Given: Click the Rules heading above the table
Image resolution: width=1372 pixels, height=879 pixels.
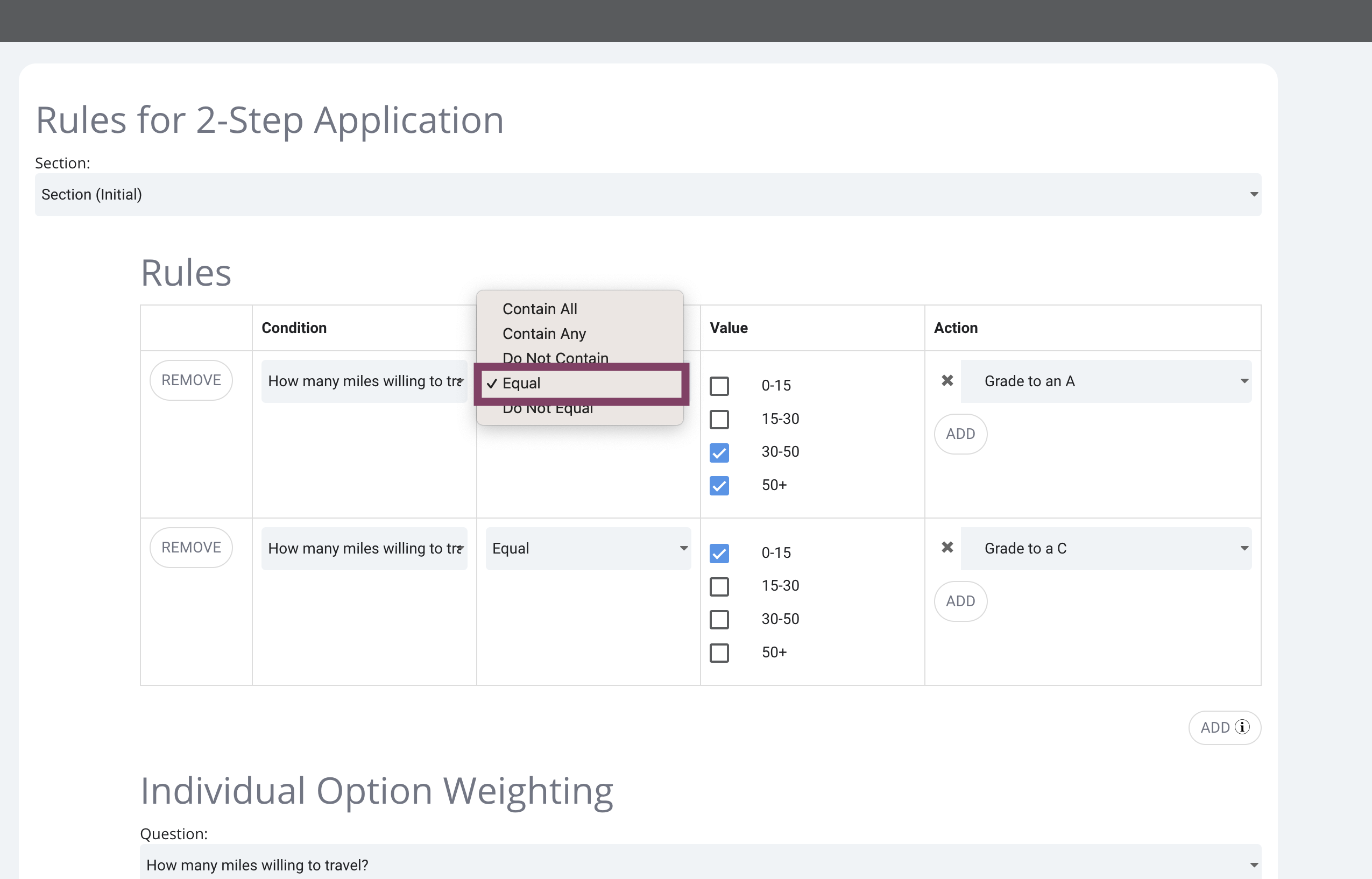Looking at the screenshot, I should (x=186, y=273).
